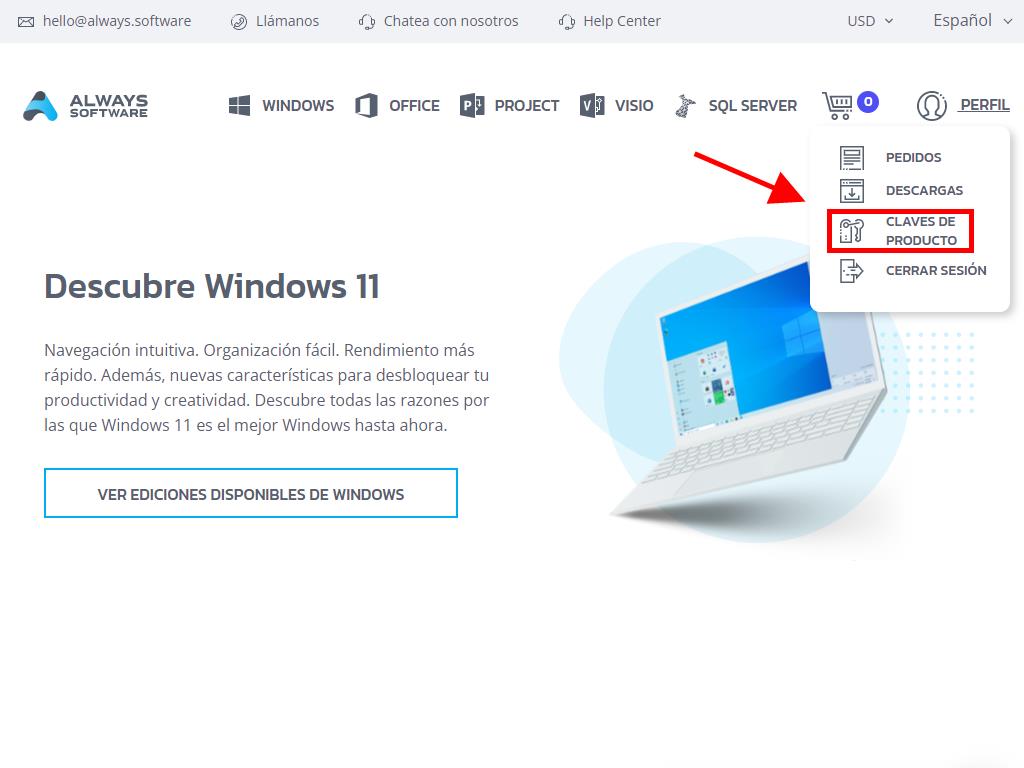Viewport: 1024px width, 768px height.
Task: Click the SQL Server logo icon
Action: (685, 106)
